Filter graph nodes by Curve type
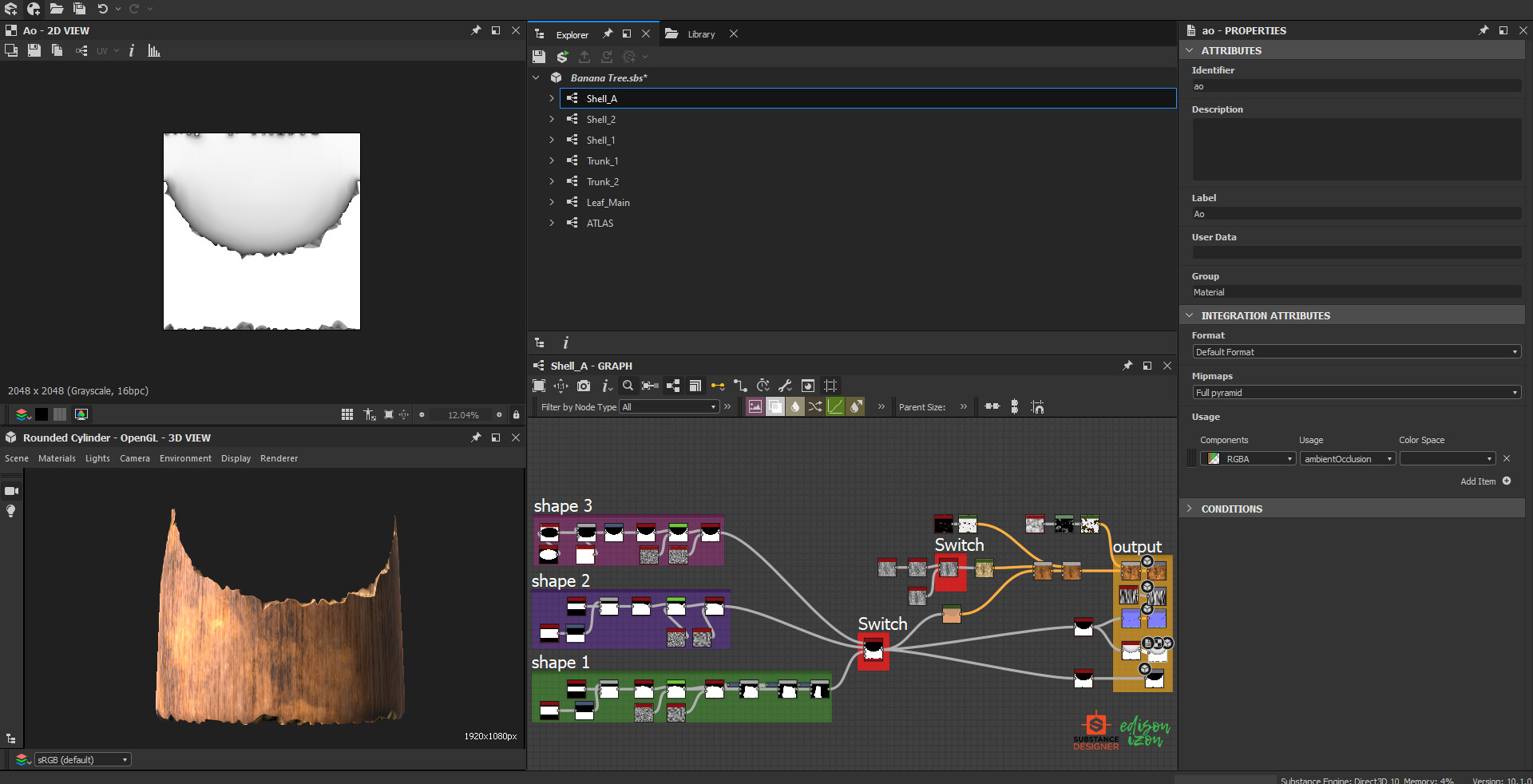The width and height of the screenshot is (1533, 784). (835, 406)
